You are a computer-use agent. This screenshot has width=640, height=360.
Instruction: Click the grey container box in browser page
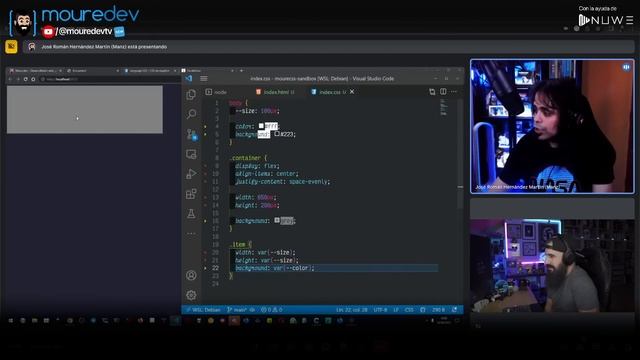click(84, 109)
